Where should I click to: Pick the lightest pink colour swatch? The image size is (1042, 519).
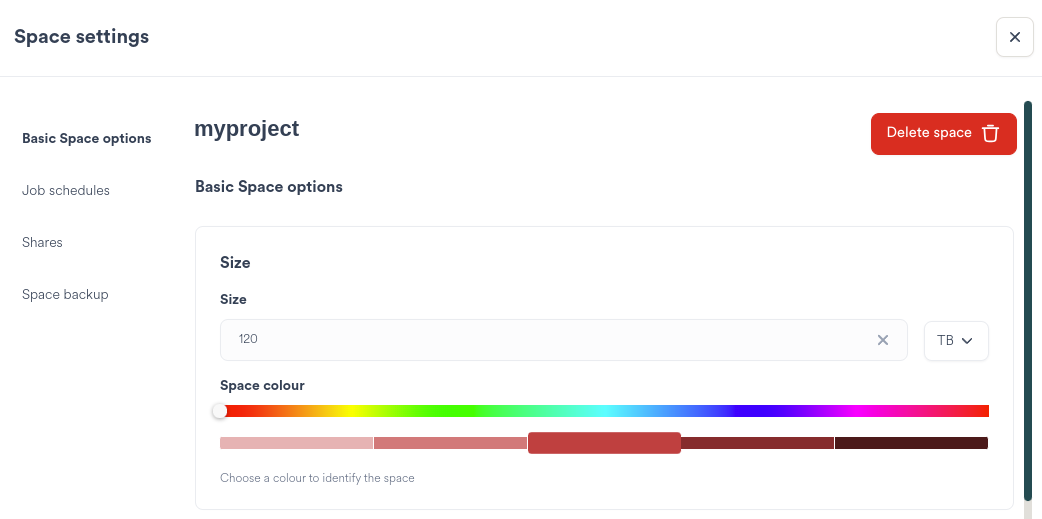tap(296, 443)
